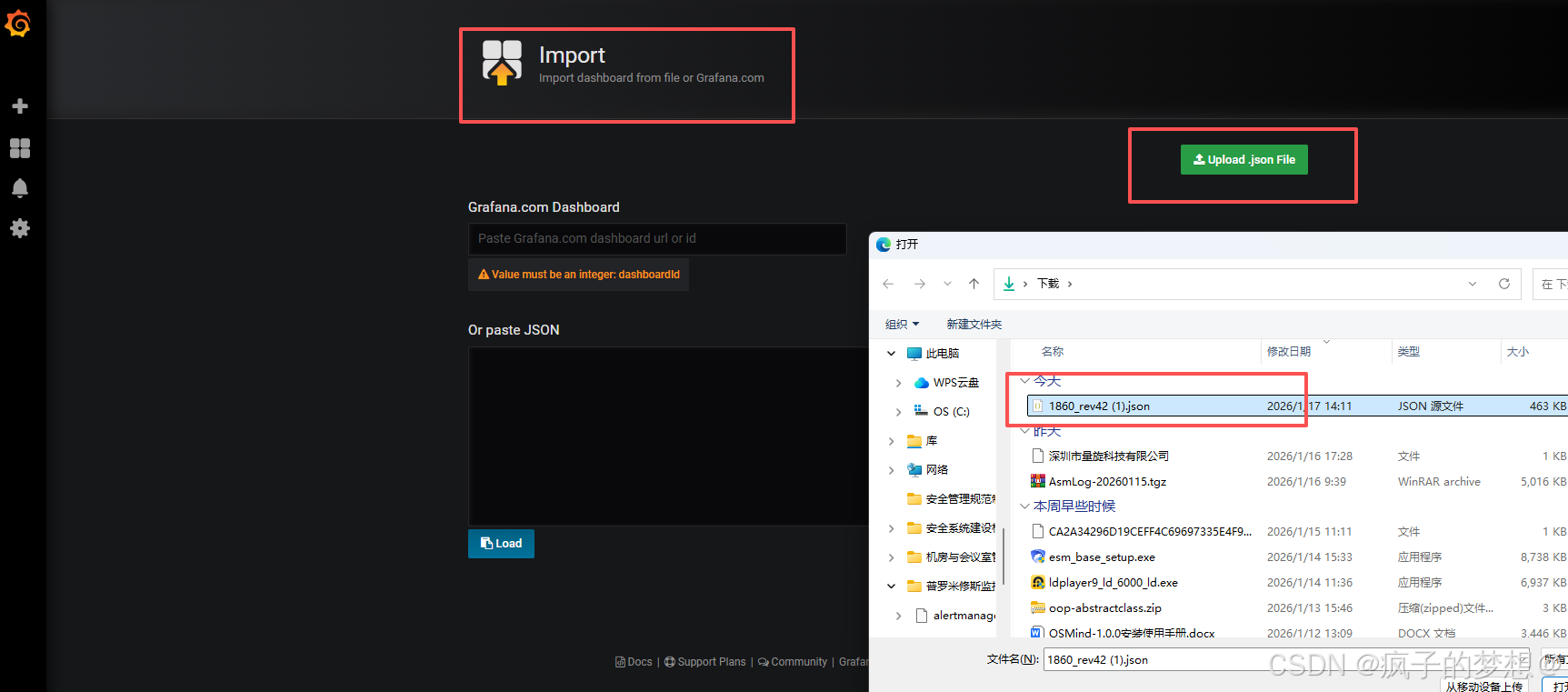Click the CA2A34296D19CEFF file icon

click(1037, 531)
